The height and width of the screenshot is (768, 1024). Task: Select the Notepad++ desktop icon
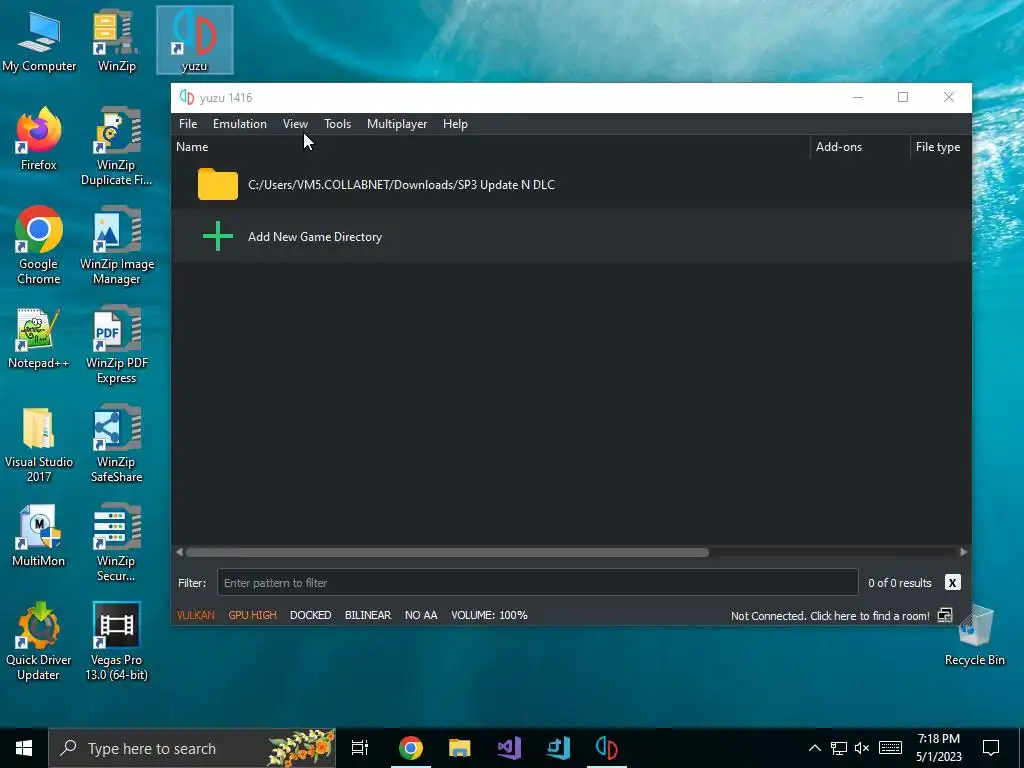click(x=39, y=338)
